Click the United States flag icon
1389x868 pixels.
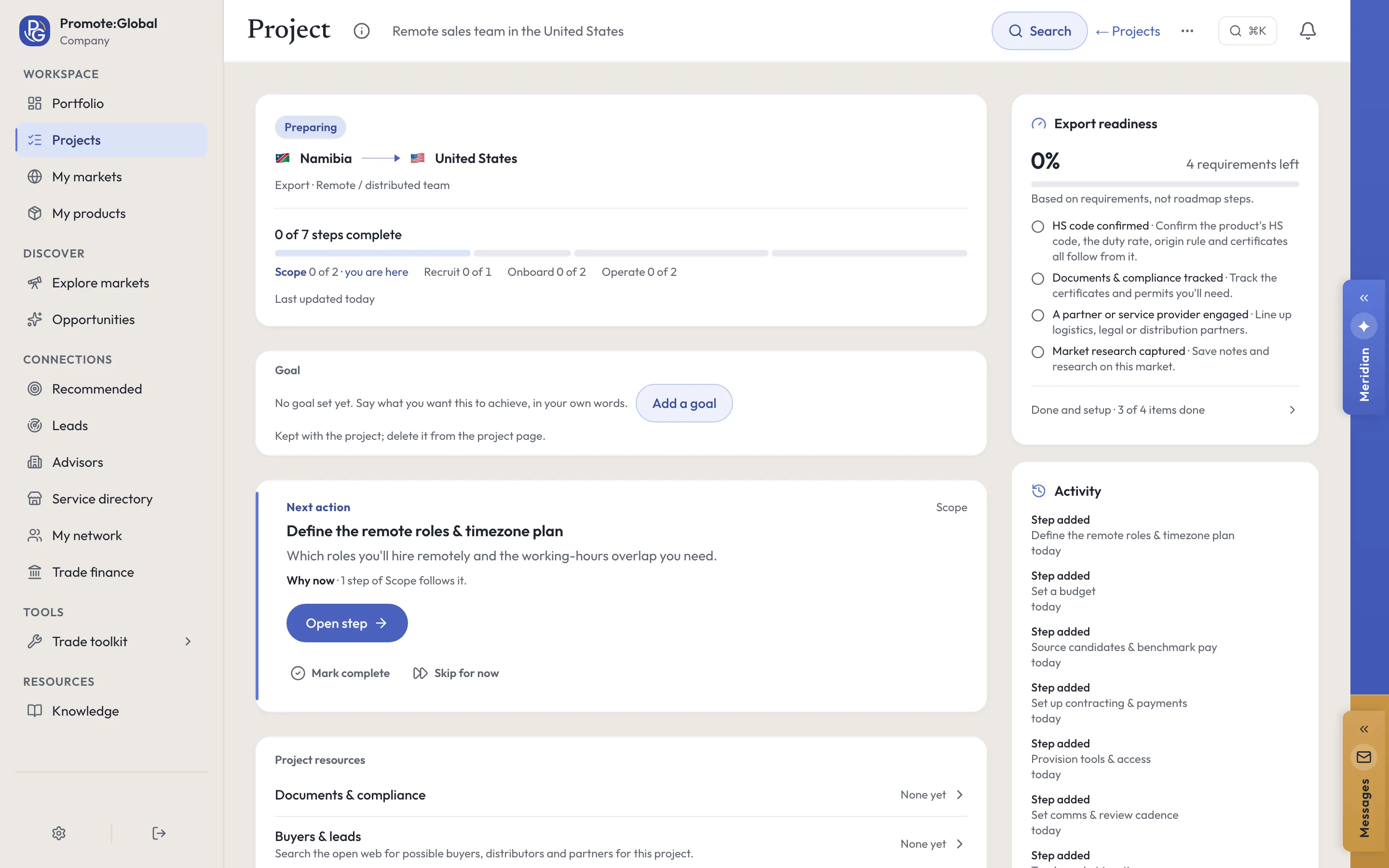coord(417,159)
